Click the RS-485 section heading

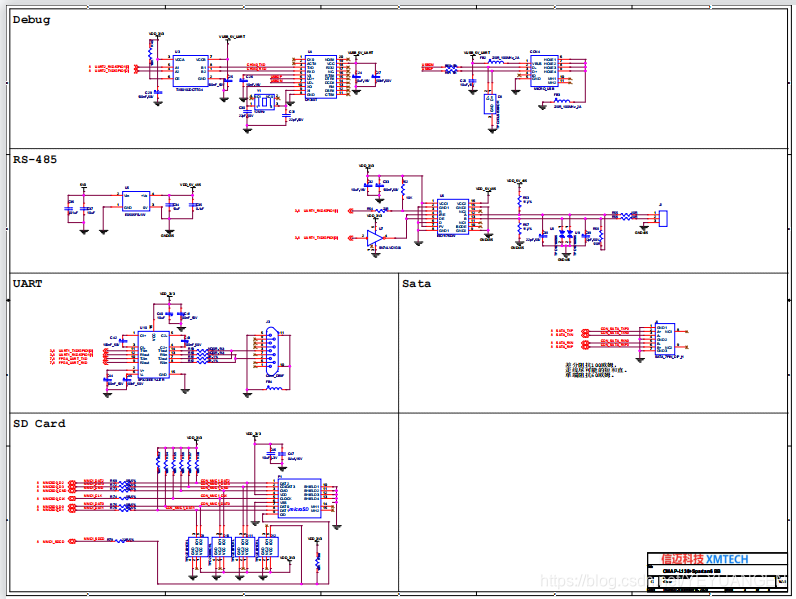pos(35,159)
